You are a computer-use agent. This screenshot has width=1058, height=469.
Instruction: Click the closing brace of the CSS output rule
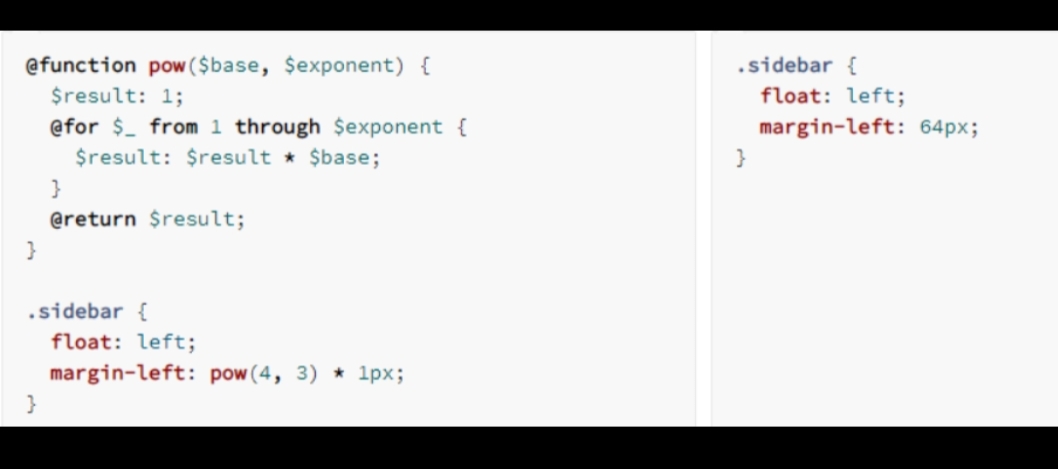point(741,158)
